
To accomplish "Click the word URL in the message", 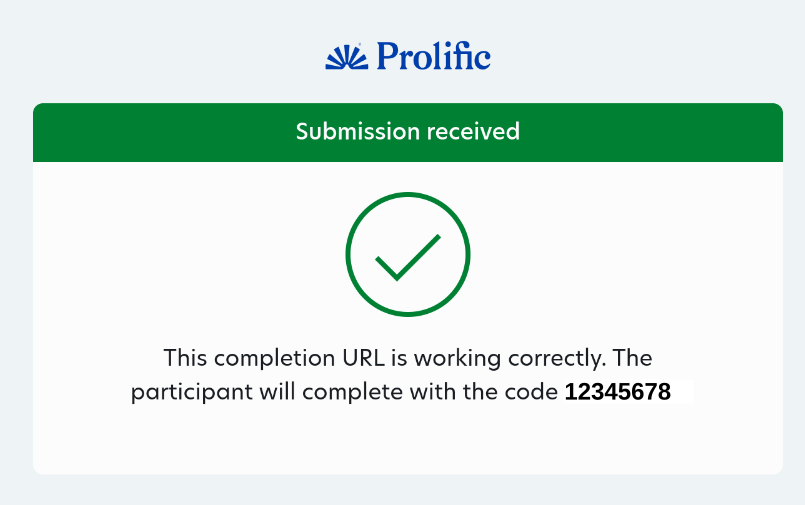I will 363,358.
